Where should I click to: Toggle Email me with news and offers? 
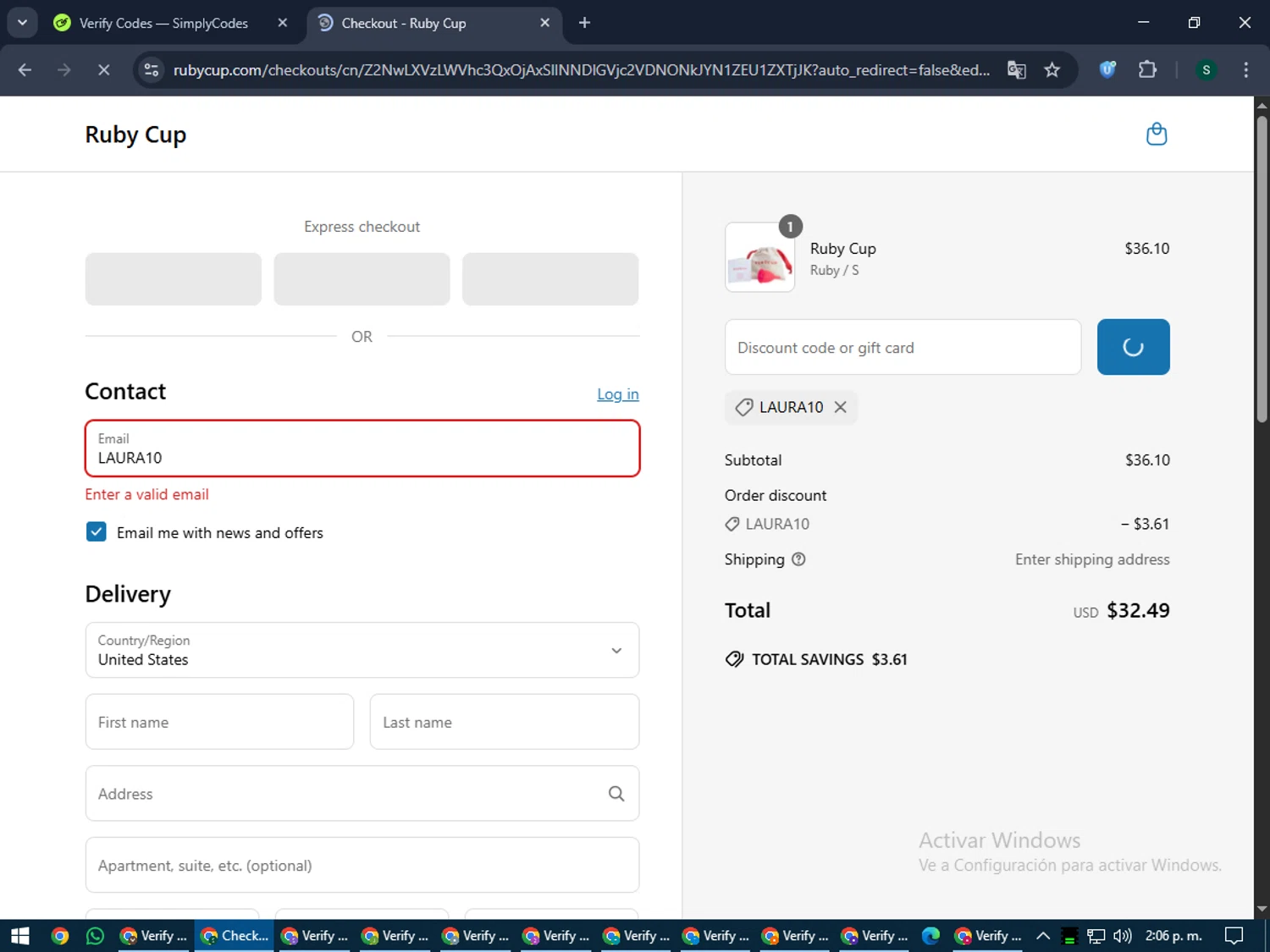97,532
